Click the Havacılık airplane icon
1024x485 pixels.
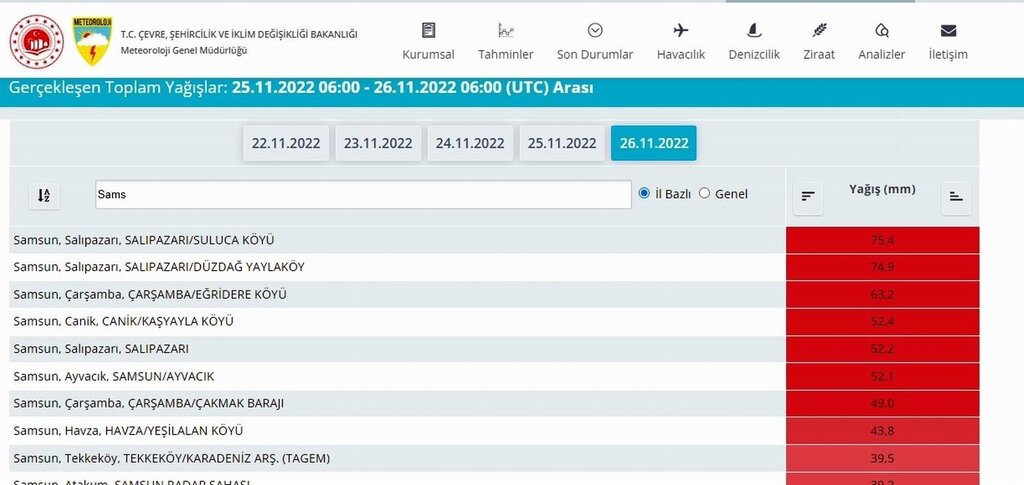pos(682,30)
